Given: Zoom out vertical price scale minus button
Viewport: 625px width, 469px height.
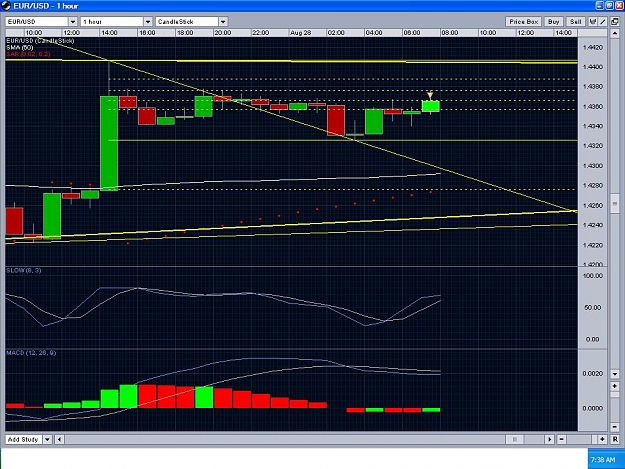Looking at the screenshot, I should pos(615,427).
